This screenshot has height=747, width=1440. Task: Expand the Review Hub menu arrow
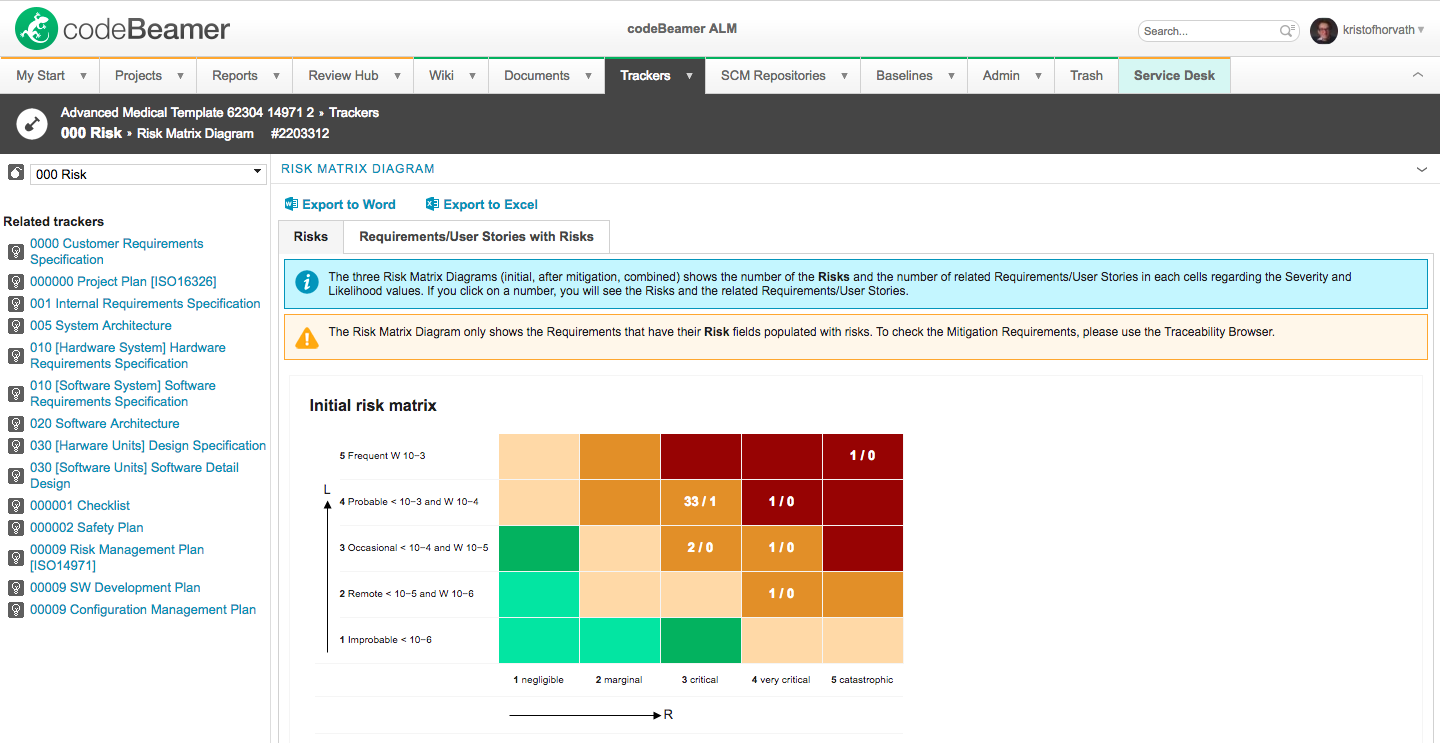(x=397, y=76)
